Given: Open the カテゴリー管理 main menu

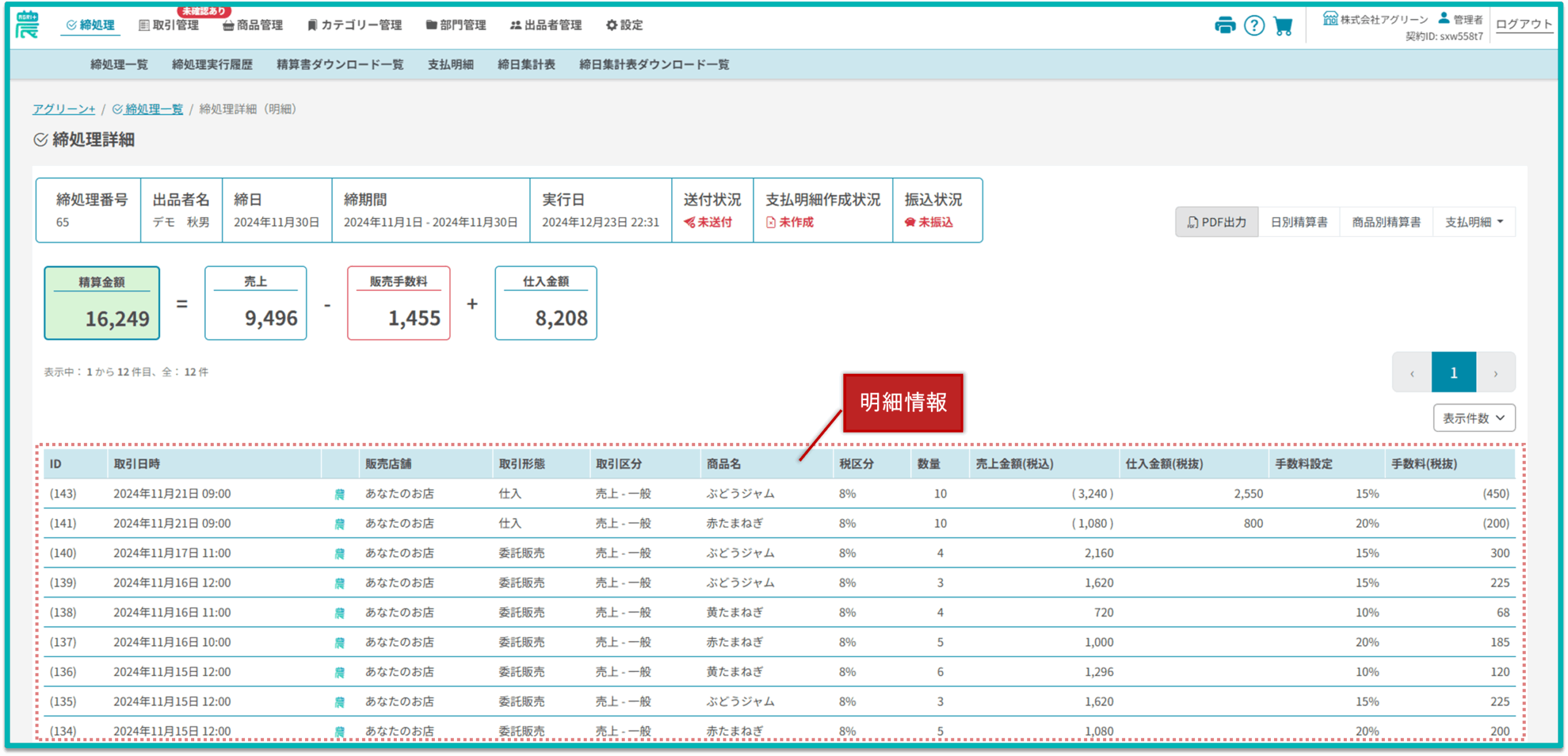Looking at the screenshot, I should pos(354,25).
